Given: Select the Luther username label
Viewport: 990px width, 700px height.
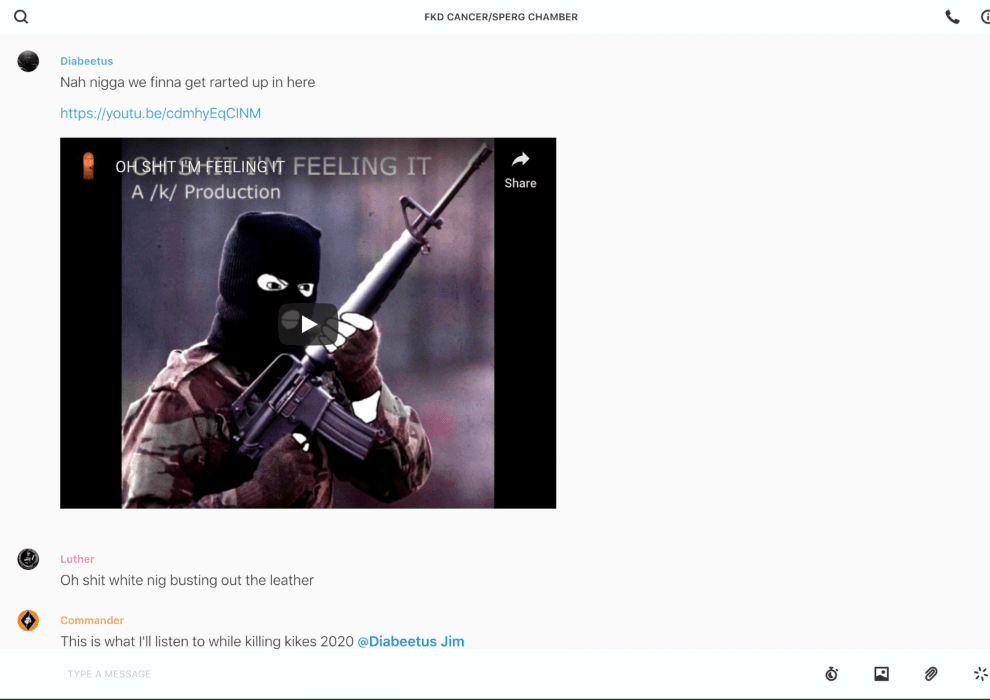Looking at the screenshot, I should click(77, 559).
